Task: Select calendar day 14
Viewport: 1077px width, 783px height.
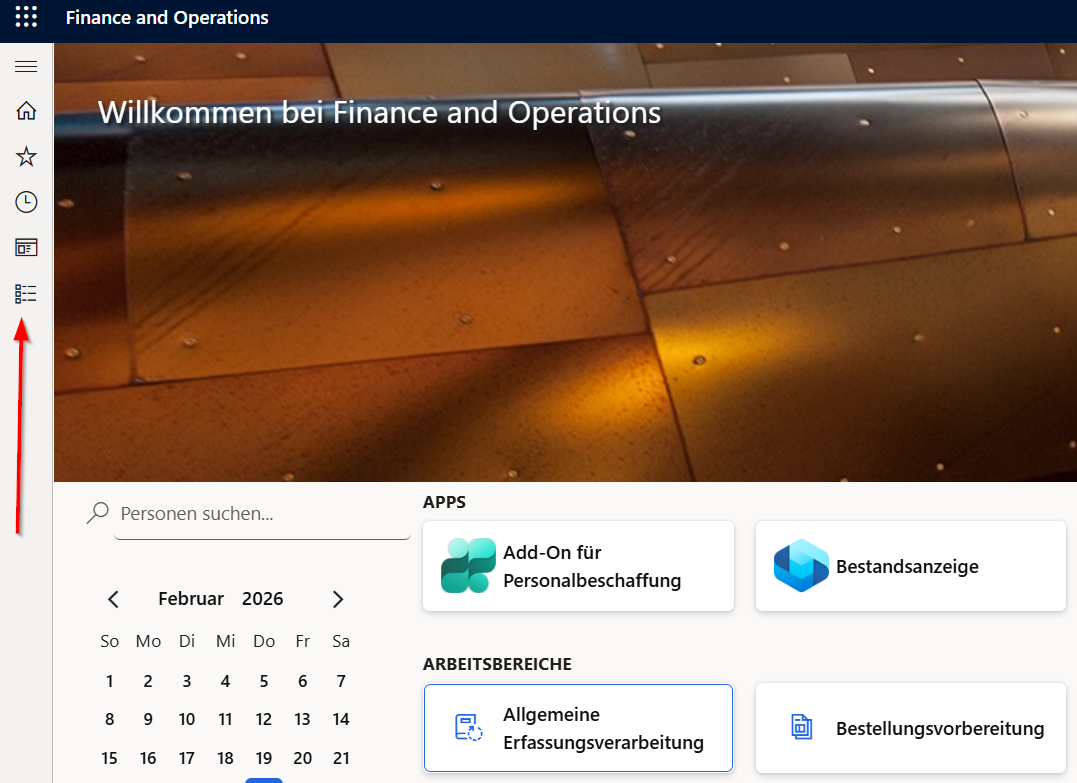Action: [341, 719]
